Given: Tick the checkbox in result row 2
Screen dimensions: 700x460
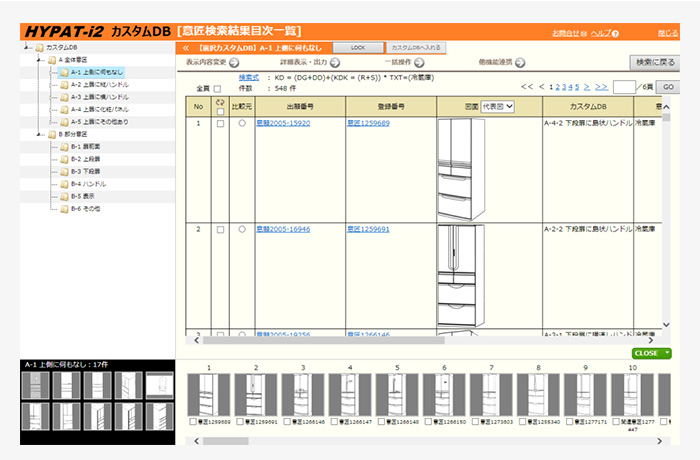Looking at the screenshot, I should [220, 230].
